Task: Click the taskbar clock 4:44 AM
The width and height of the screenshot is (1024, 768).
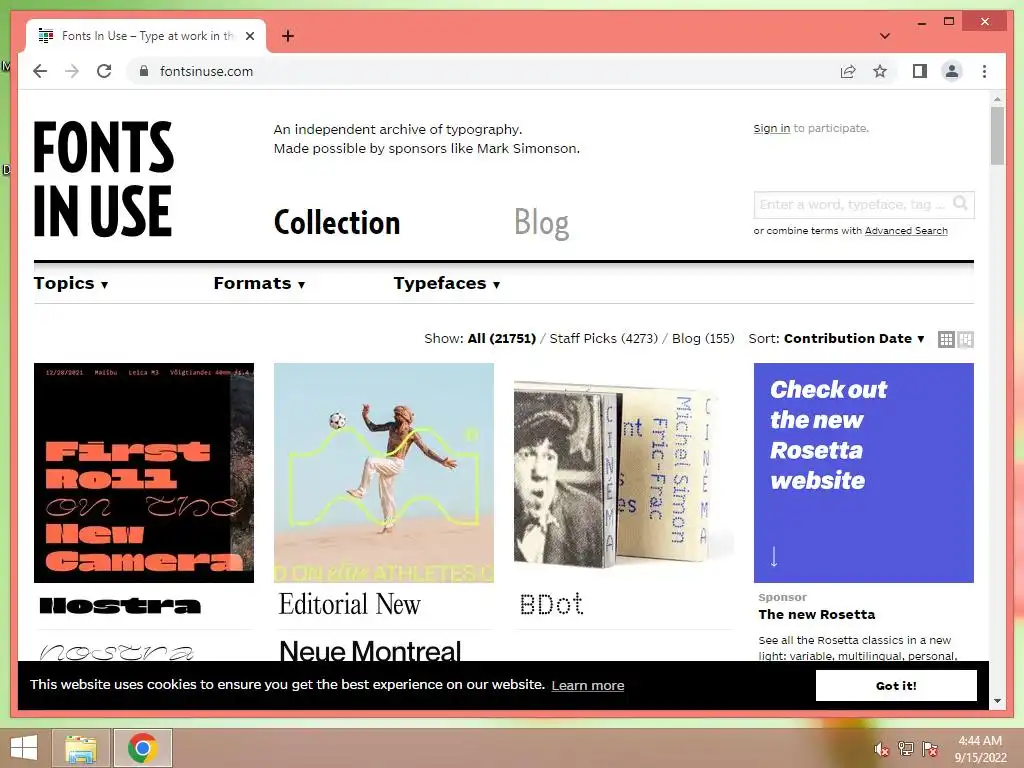Action: (980, 741)
